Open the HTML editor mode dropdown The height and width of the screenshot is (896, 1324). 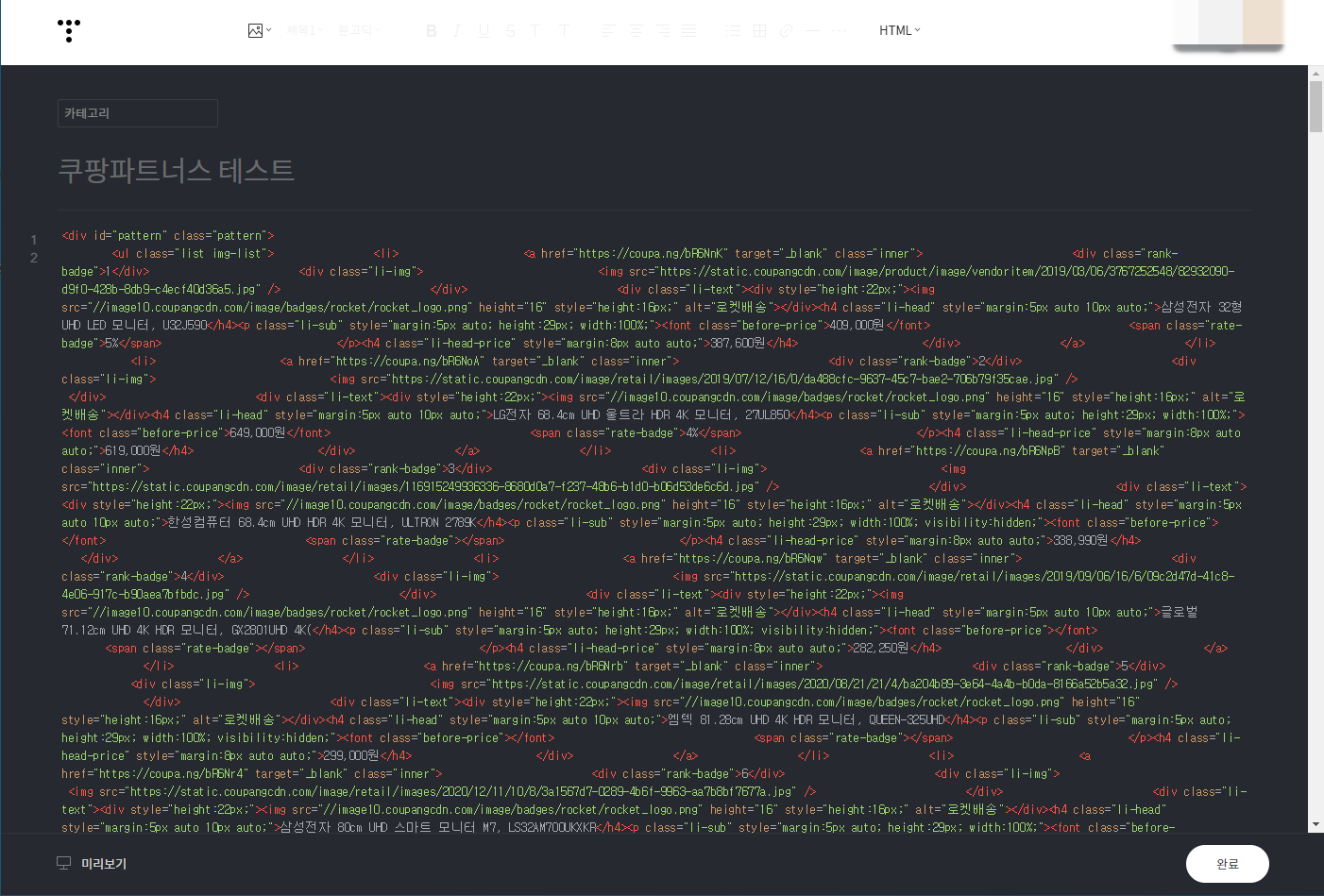click(899, 30)
